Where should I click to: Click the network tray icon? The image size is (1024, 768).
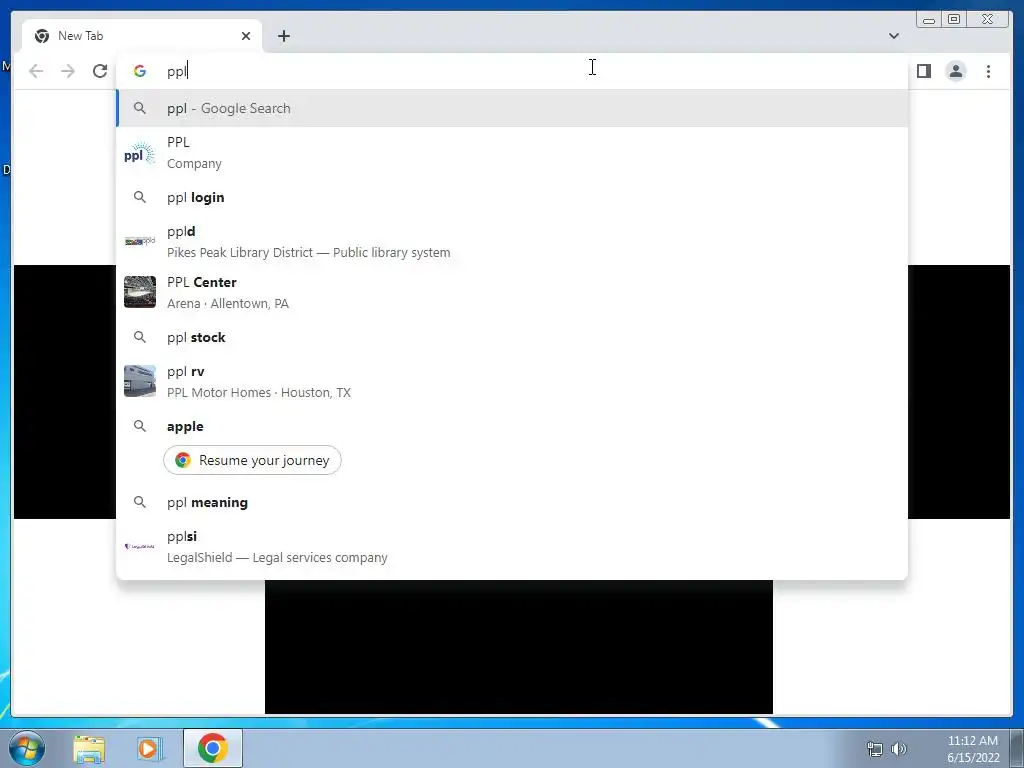tap(874, 749)
